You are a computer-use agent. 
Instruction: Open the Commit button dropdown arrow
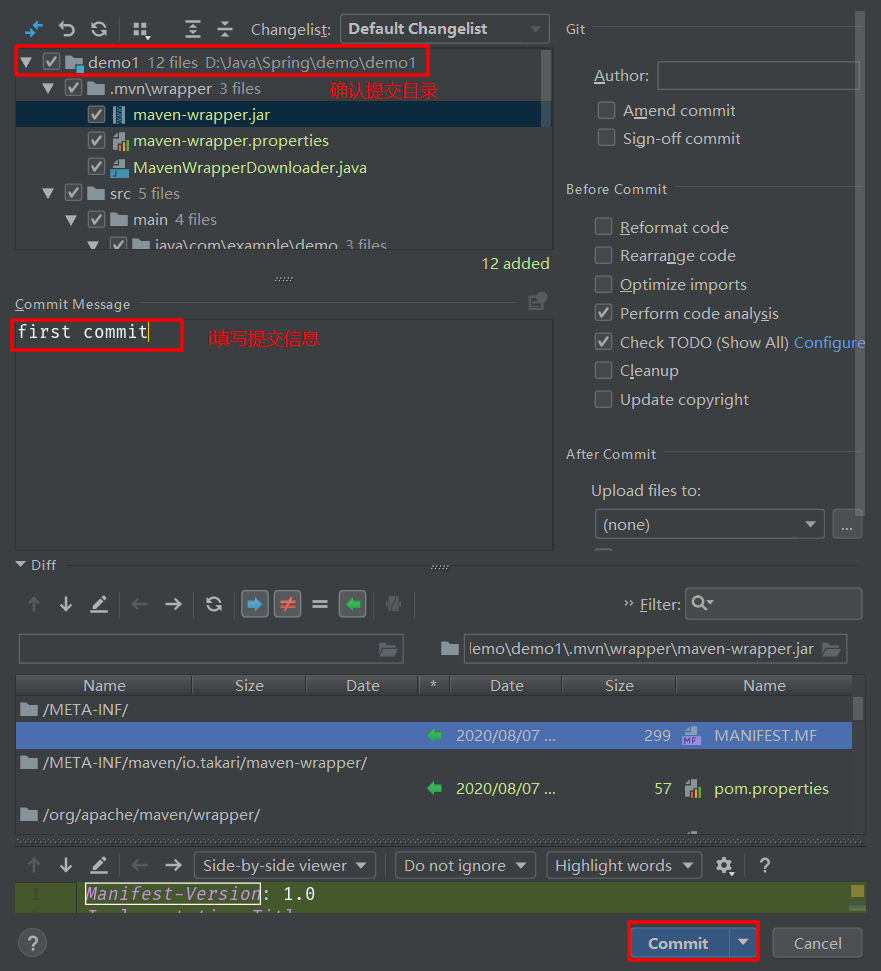[x=743, y=943]
